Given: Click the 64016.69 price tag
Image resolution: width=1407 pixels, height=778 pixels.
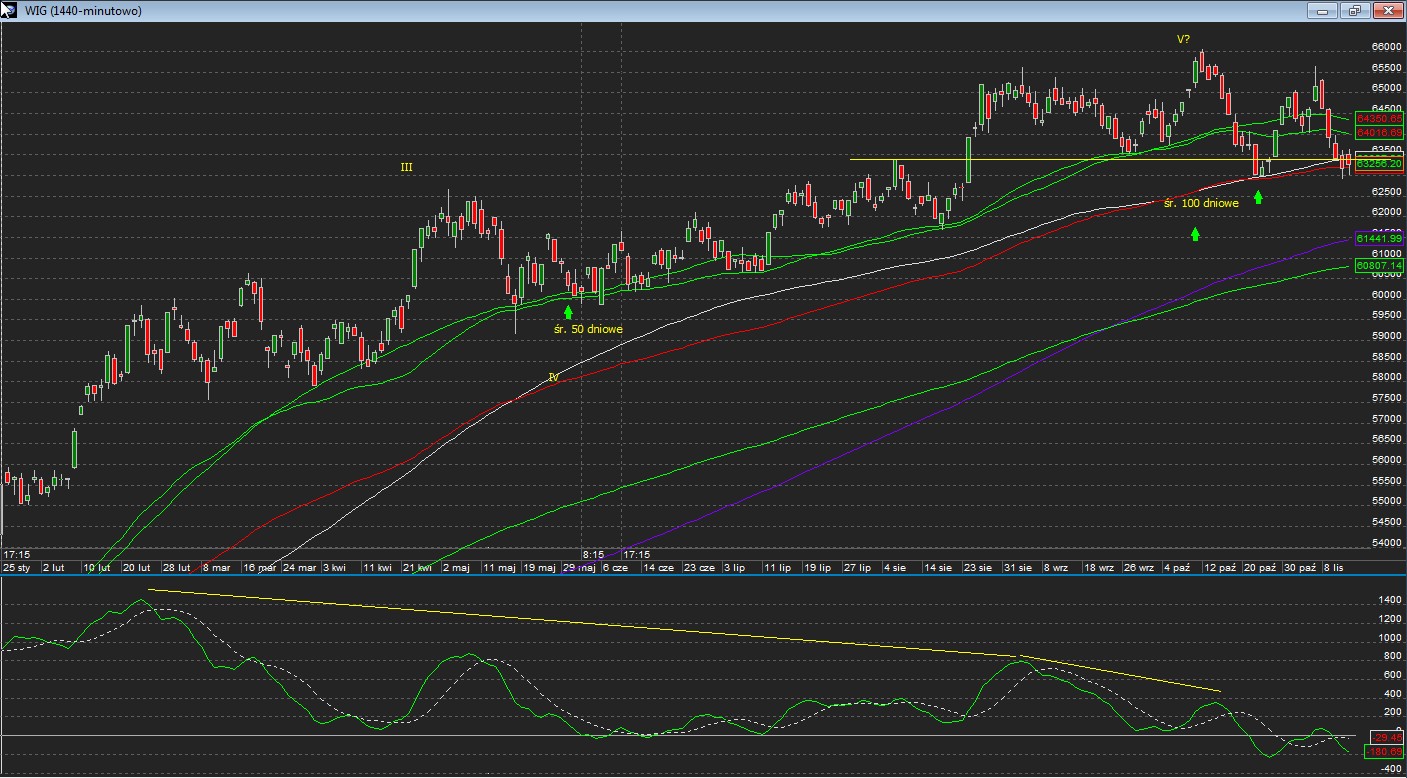Looking at the screenshot, I should (1379, 132).
